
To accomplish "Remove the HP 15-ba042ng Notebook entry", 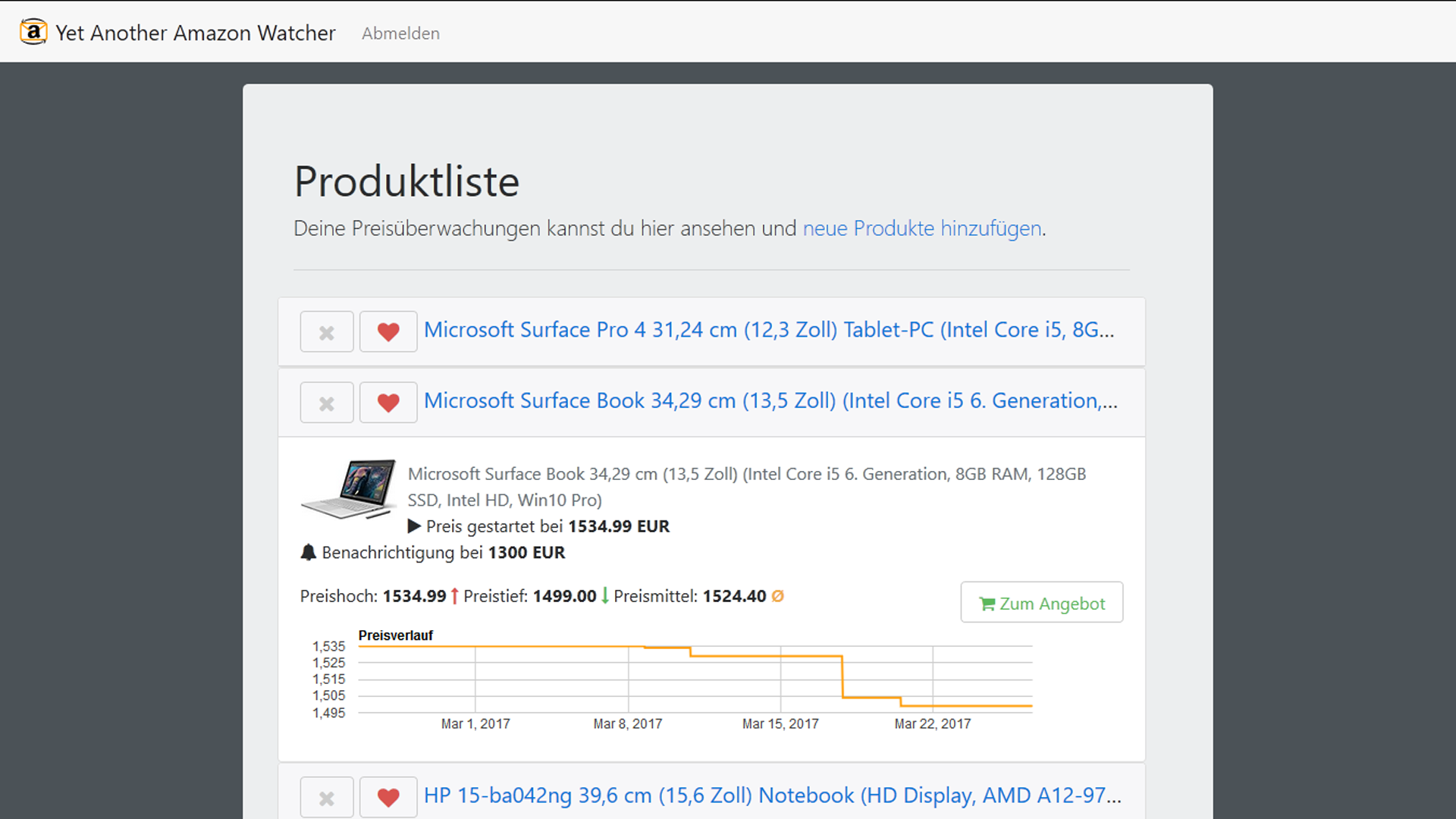I will (x=327, y=797).
